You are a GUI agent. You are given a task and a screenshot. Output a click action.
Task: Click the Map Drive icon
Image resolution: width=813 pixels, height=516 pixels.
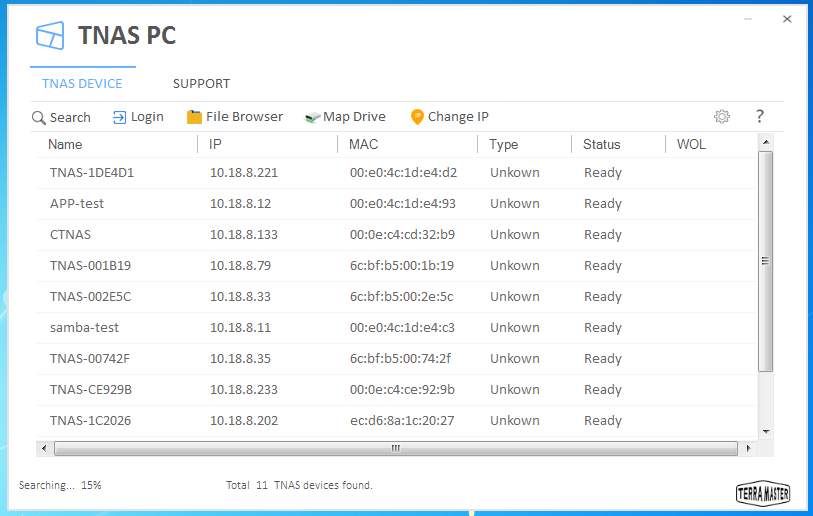coord(312,117)
